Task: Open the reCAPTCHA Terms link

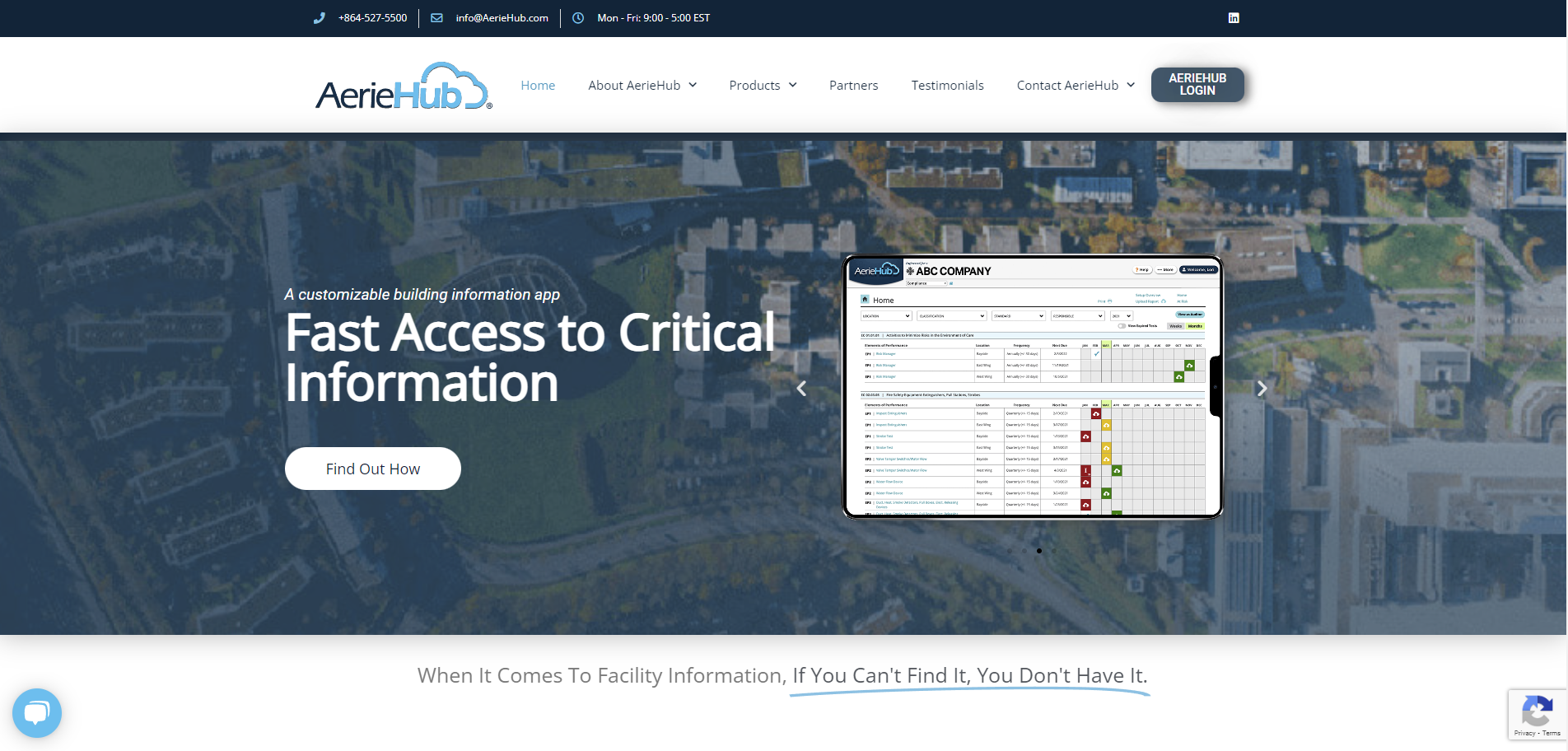Action: point(1552,733)
